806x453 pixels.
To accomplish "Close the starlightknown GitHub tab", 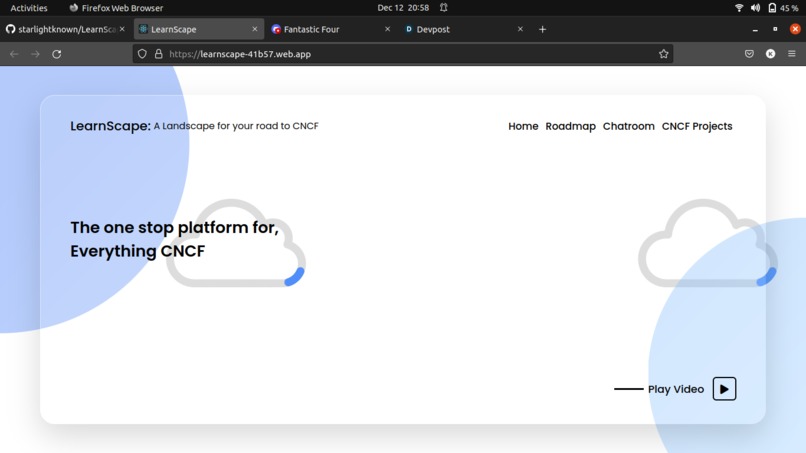I will pos(122,29).
